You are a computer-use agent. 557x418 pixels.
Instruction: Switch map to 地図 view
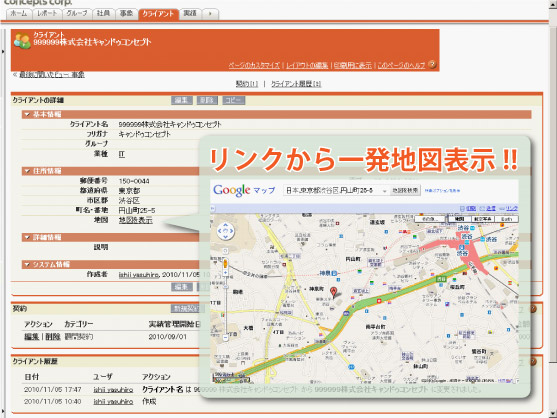459,219
